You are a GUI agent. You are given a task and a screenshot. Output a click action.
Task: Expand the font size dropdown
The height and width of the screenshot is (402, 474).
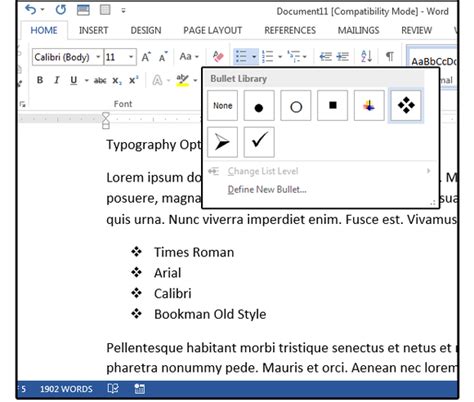131,57
